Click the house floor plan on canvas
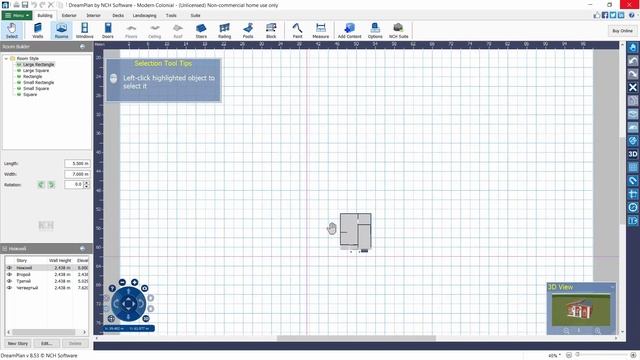 [x=356, y=231]
